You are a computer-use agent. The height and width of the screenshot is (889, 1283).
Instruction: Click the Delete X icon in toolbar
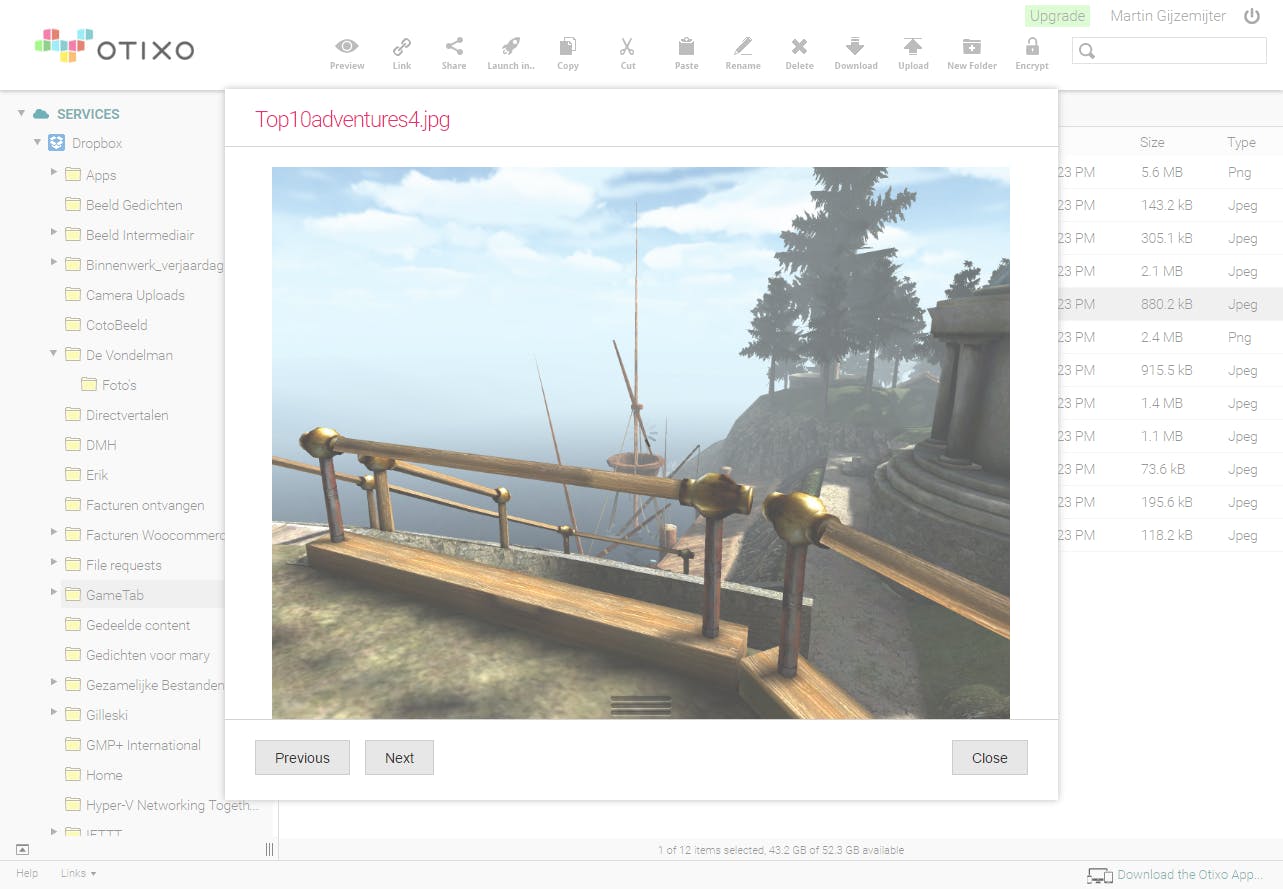pyautogui.click(x=799, y=46)
